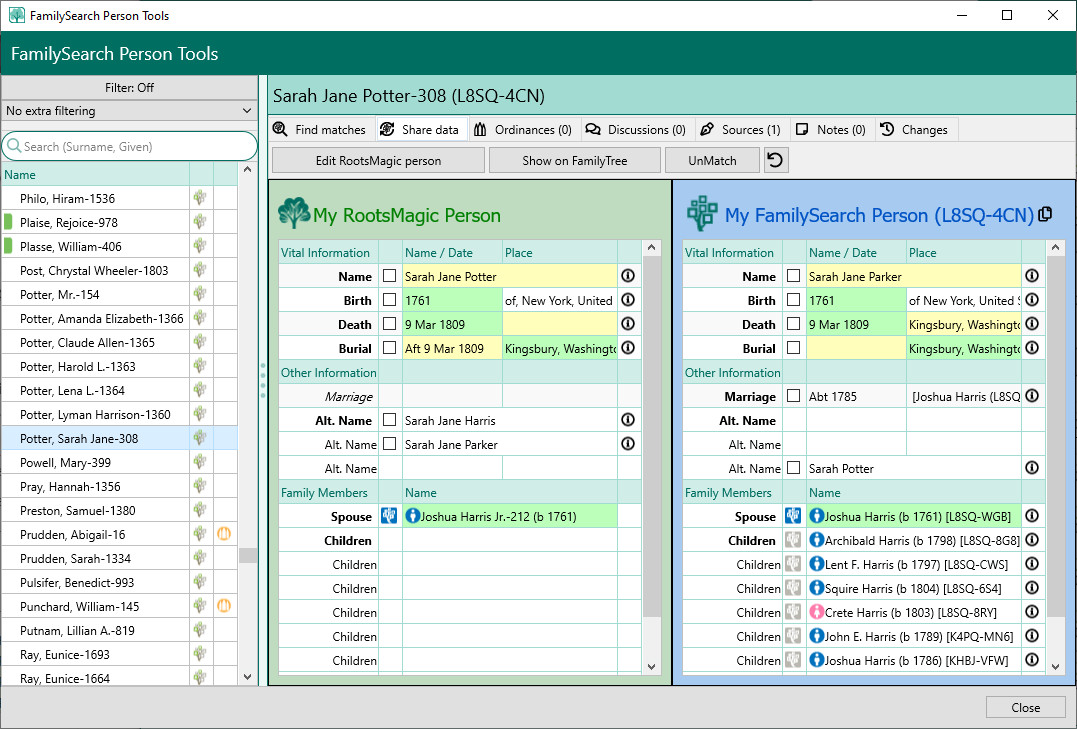Click info icon for FamilySearch Marriage row
The width and height of the screenshot is (1077, 729).
click(1032, 396)
